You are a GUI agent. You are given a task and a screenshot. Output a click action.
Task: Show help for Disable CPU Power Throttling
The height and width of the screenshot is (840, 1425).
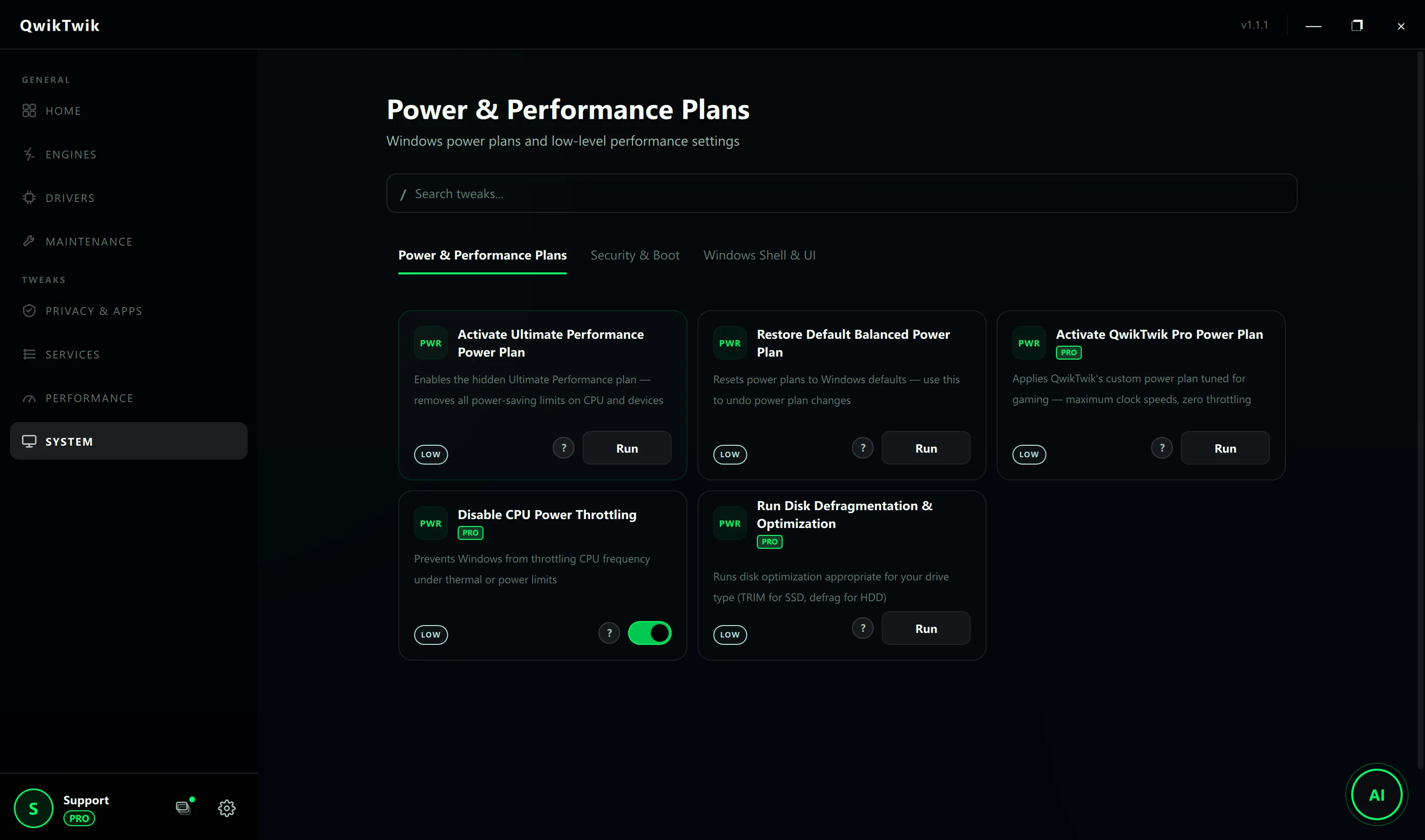tap(609, 633)
